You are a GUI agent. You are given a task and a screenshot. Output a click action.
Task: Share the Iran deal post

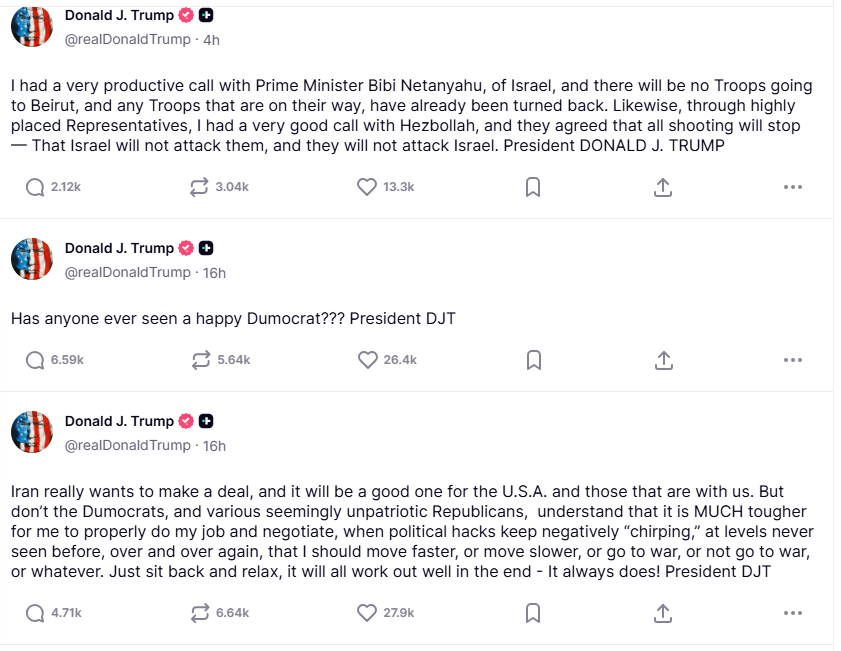click(x=663, y=613)
